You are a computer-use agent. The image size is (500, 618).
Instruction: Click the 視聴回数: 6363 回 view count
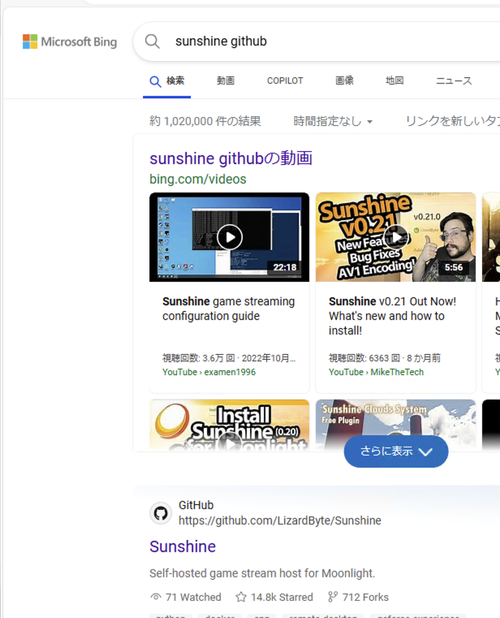[x=364, y=358]
